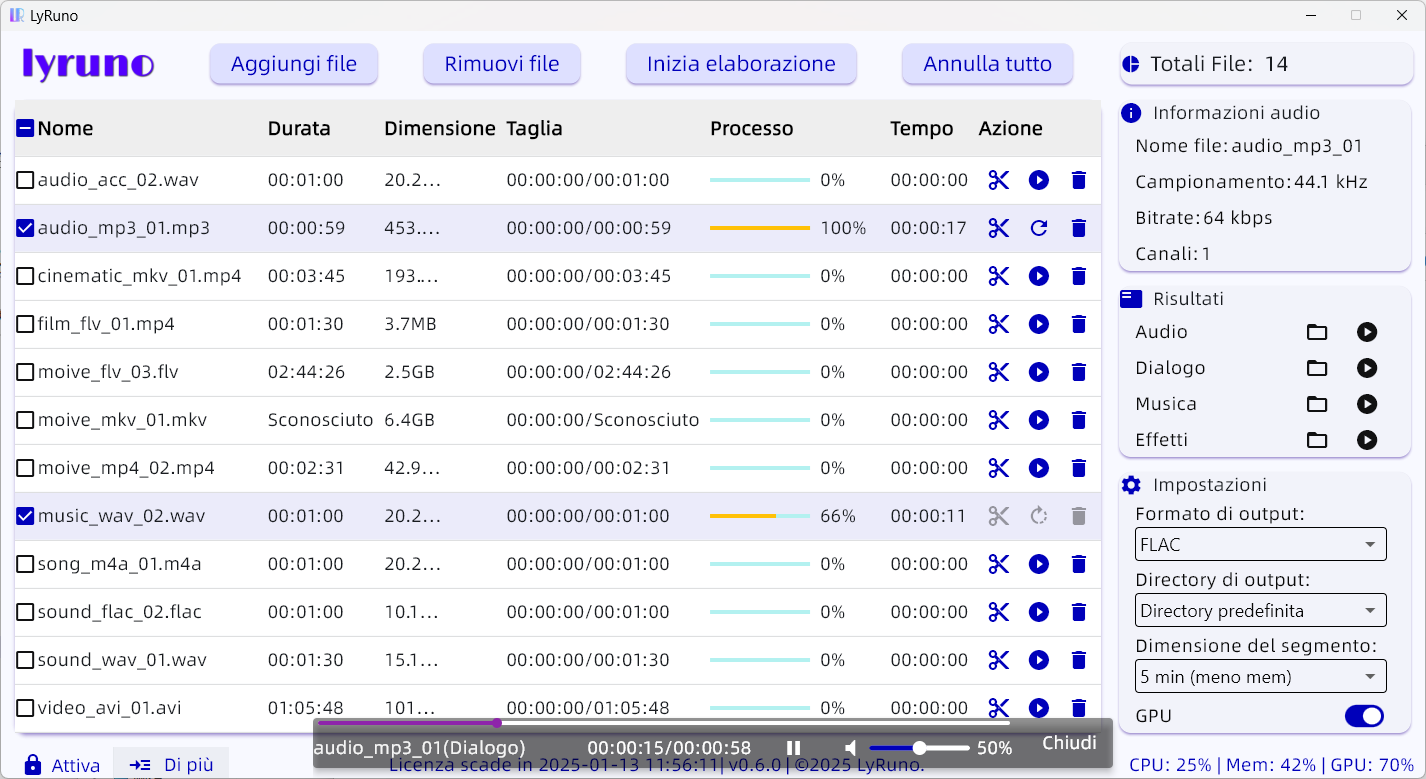This screenshot has height=779, width=1426.
Task: Open the Effetti results folder
Action: point(1317,440)
